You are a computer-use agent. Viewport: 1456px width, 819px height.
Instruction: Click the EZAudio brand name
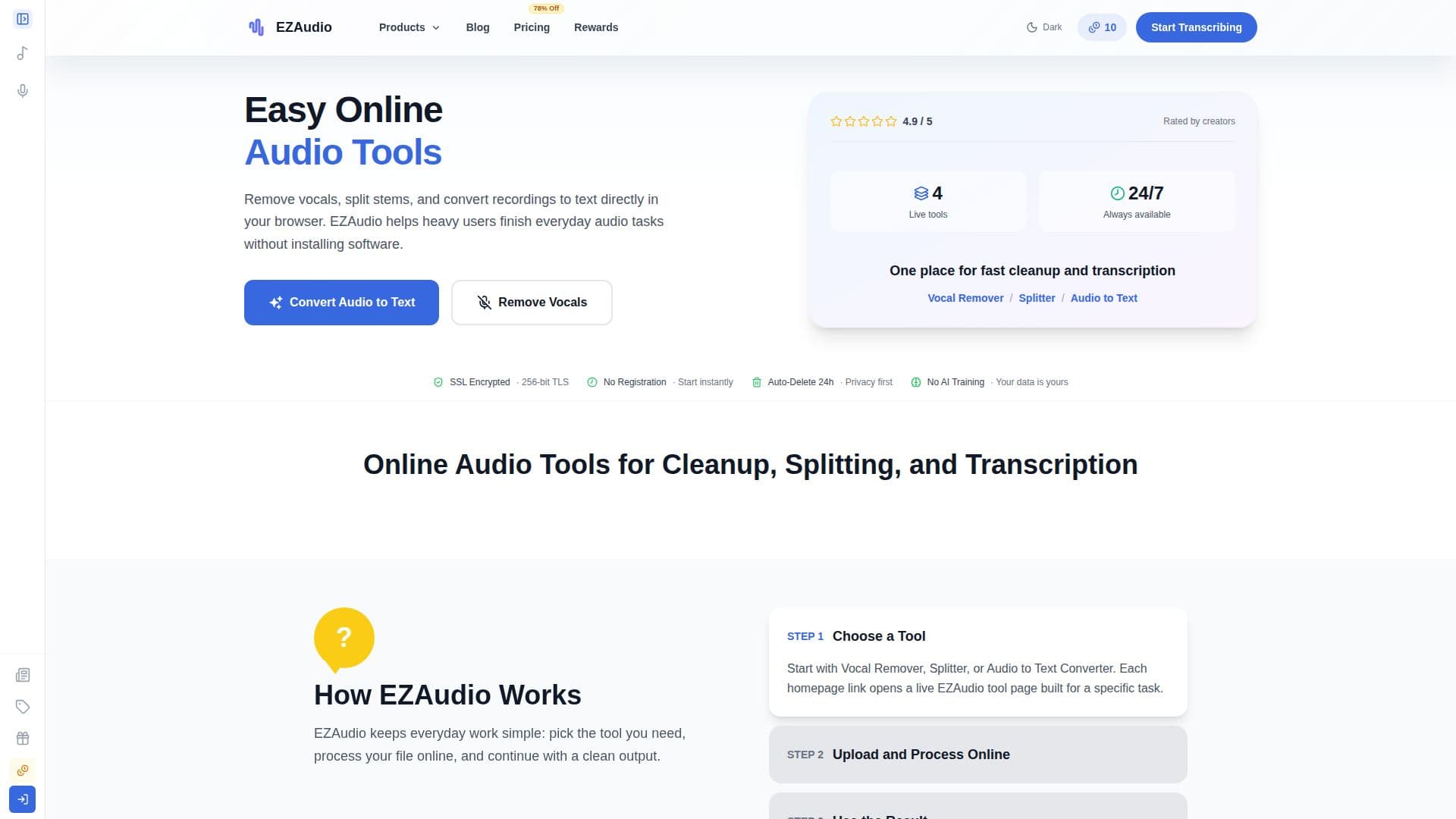coord(304,27)
